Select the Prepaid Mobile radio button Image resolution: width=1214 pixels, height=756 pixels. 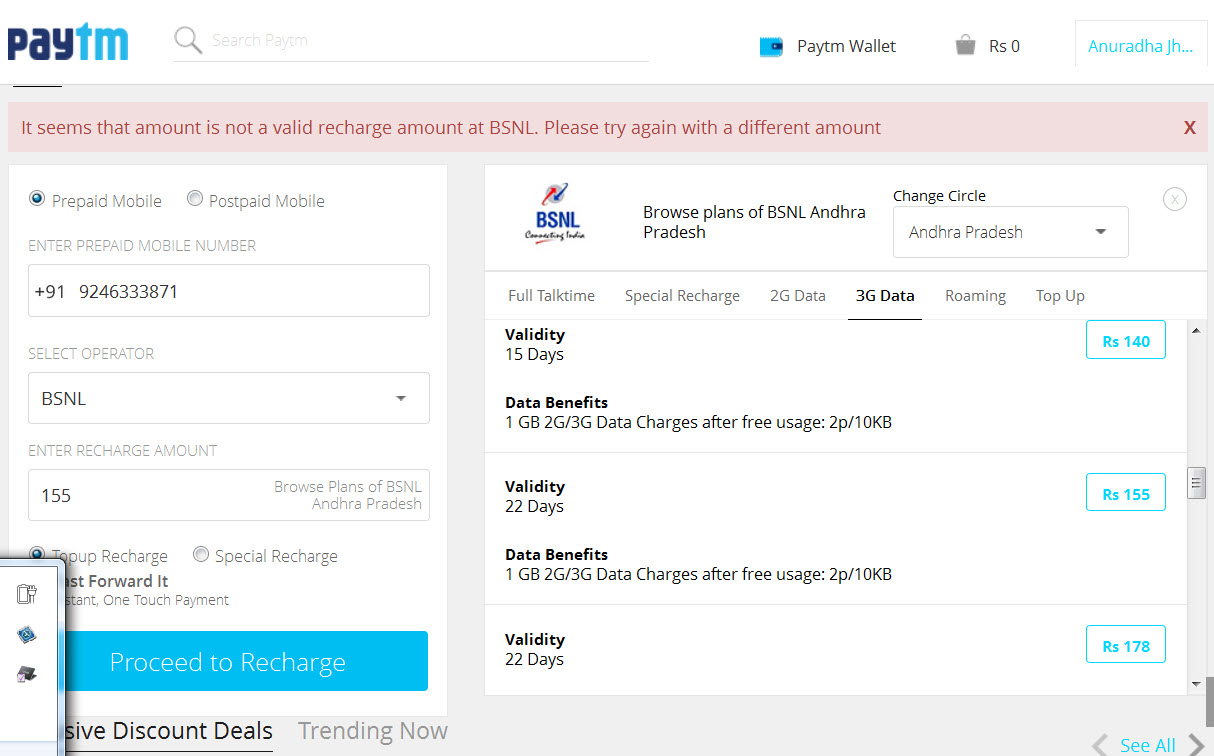(x=38, y=199)
